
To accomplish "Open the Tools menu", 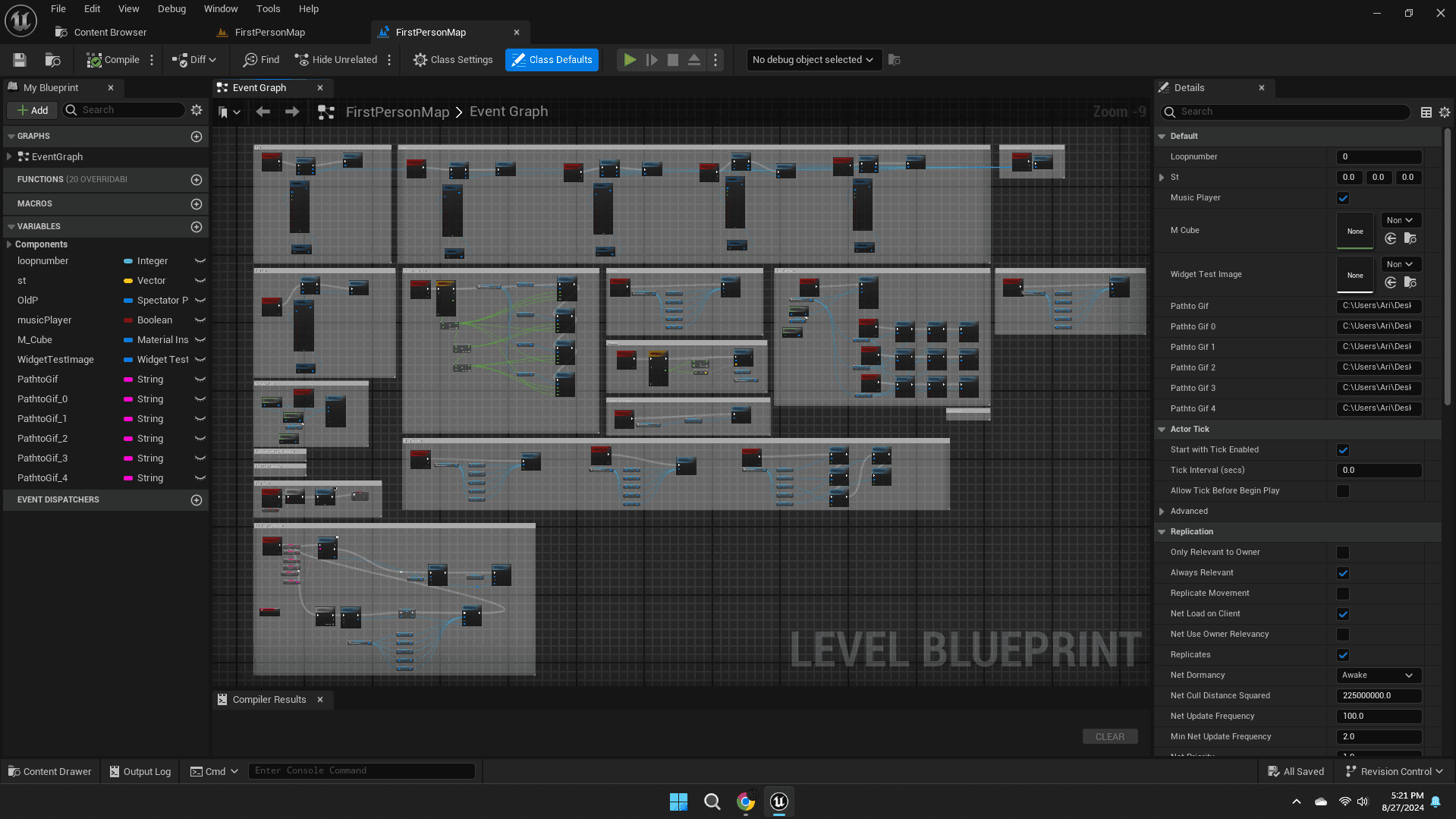I will pos(268,9).
